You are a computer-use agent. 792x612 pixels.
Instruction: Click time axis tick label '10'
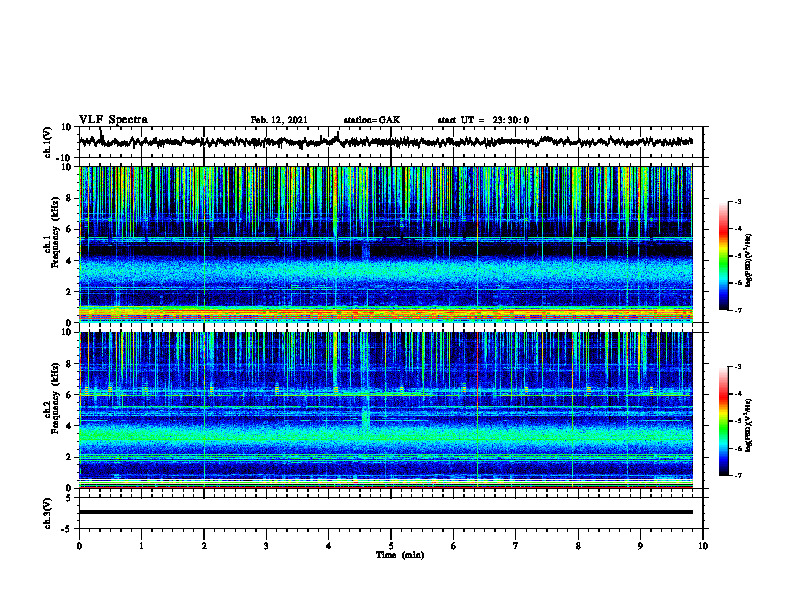coord(703,546)
